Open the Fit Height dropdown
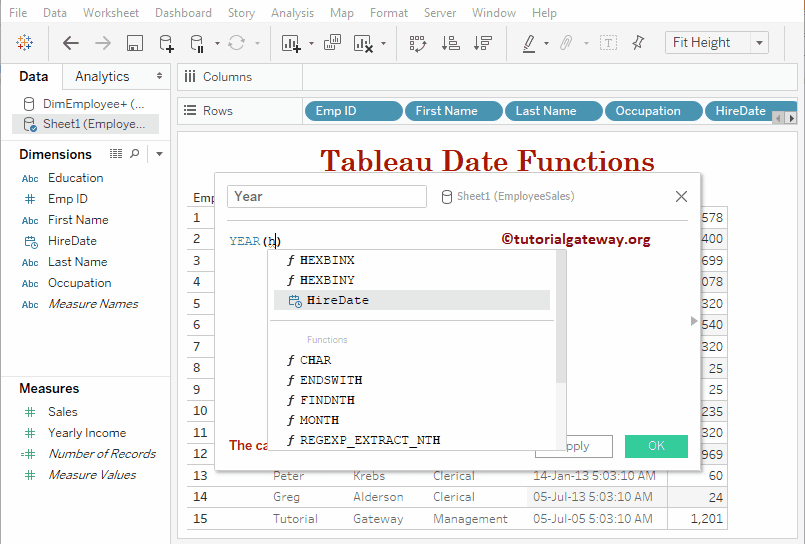 coord(759,43)
